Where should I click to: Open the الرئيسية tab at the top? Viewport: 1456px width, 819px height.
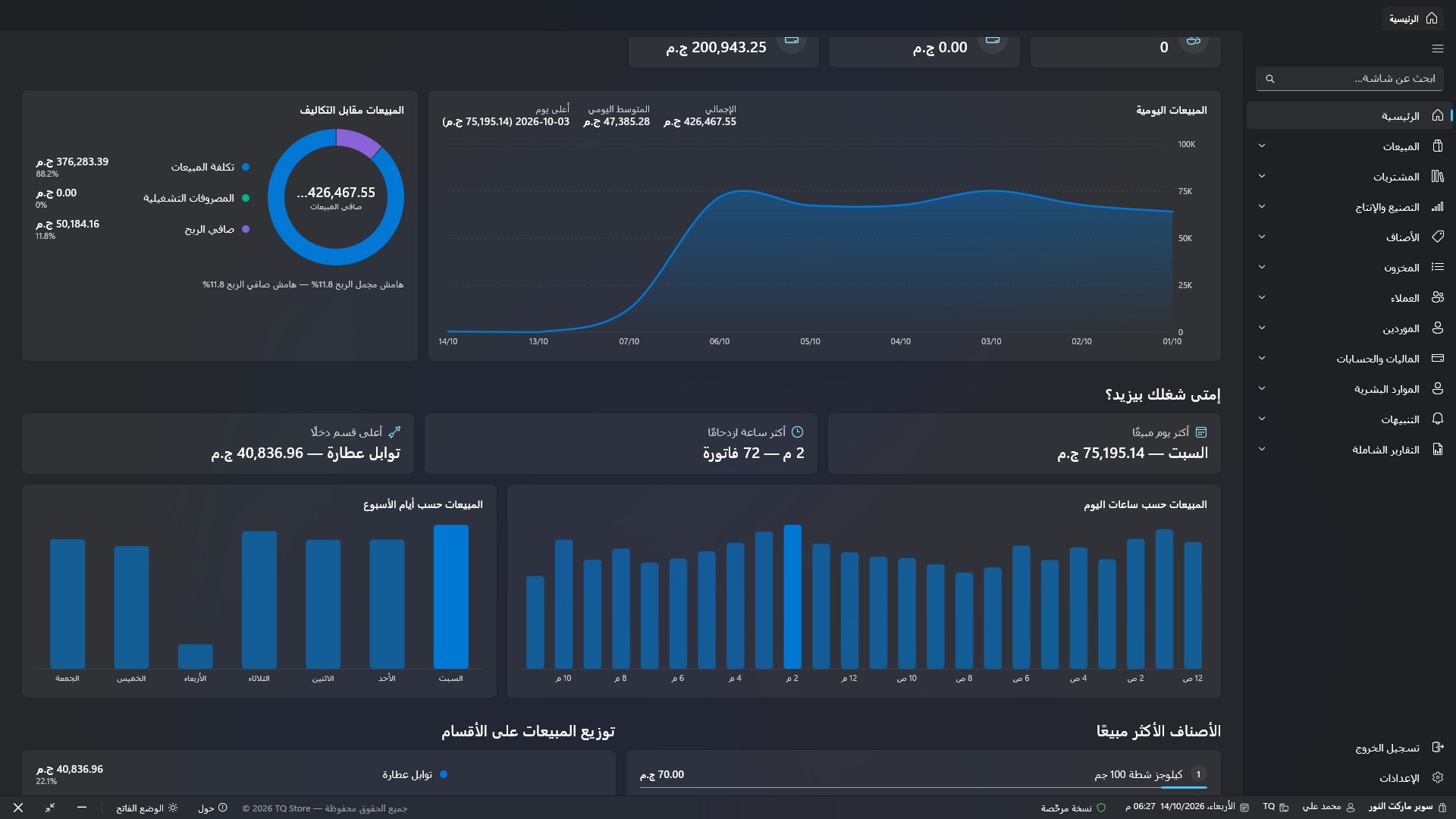point(1412,18)
